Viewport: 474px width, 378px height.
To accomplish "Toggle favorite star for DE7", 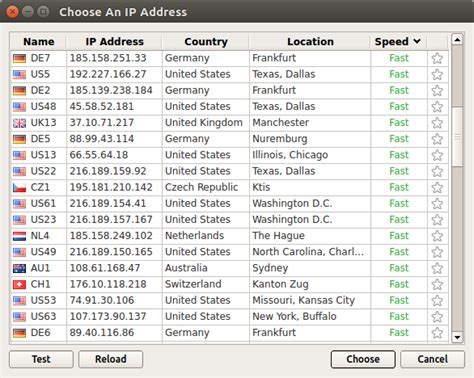I will 437,58.
